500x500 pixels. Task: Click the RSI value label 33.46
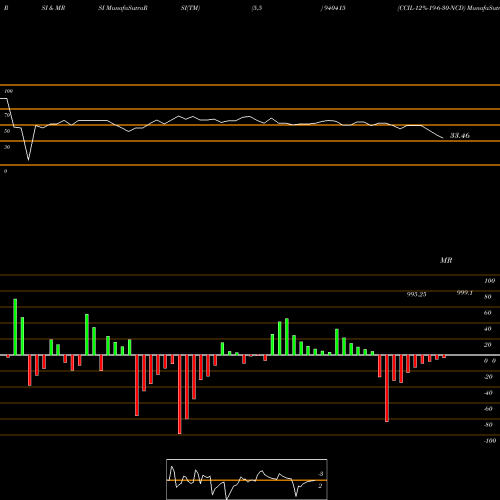pyautogui.click(x=460, y=135)
